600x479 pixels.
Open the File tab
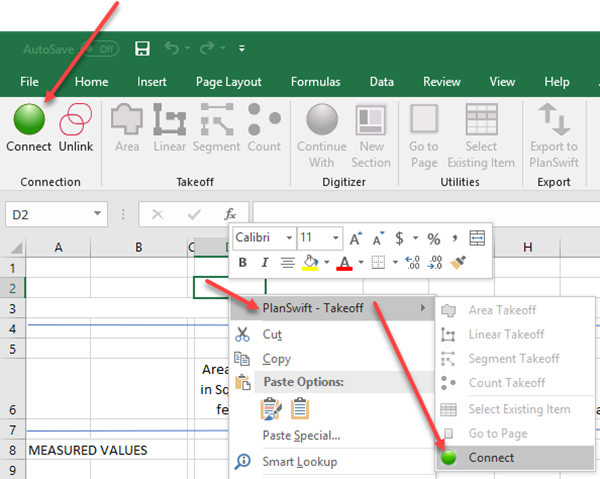[x=29, y=81]
